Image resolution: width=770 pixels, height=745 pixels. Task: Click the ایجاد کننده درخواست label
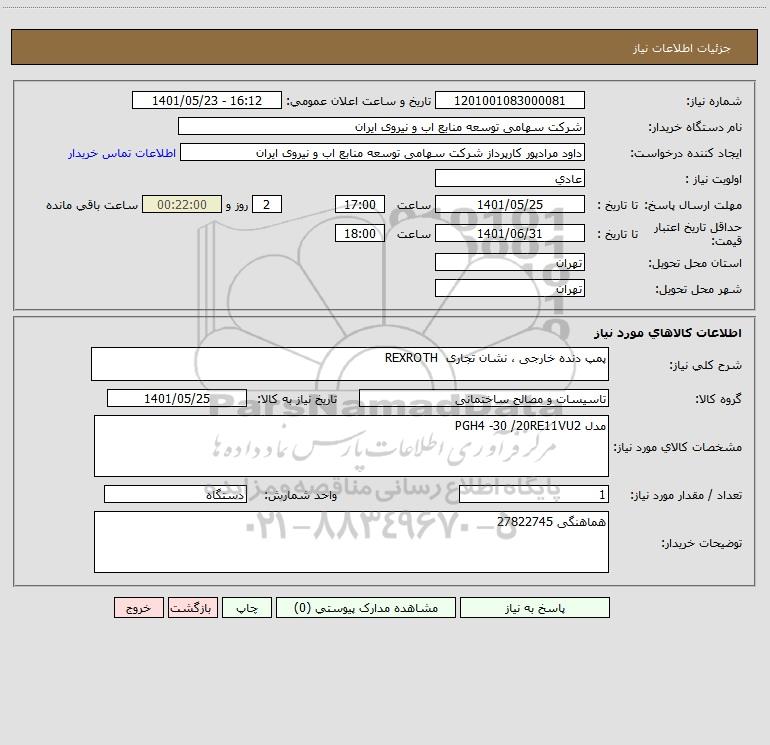click(x=686, y=154)
